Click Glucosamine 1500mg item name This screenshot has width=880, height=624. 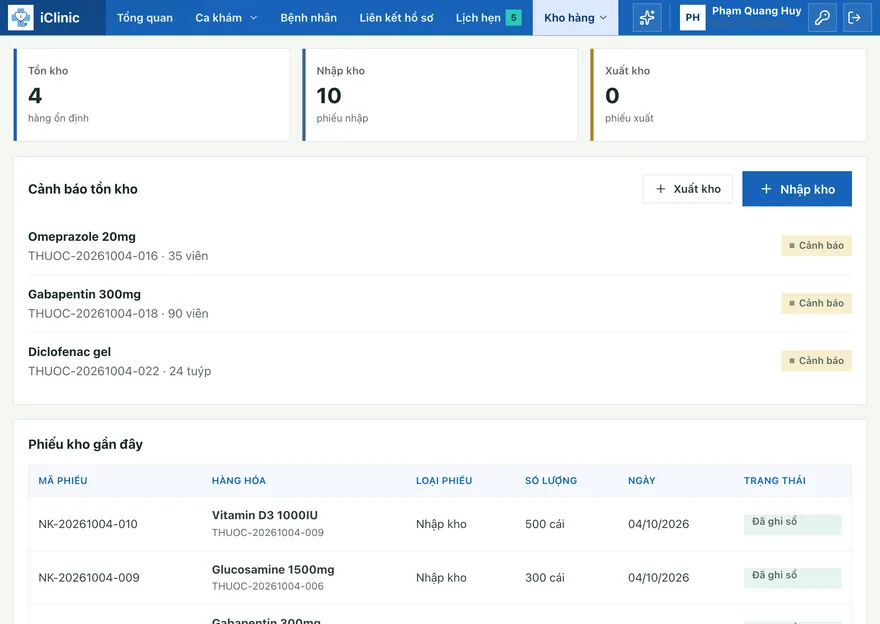pos(273,570)
